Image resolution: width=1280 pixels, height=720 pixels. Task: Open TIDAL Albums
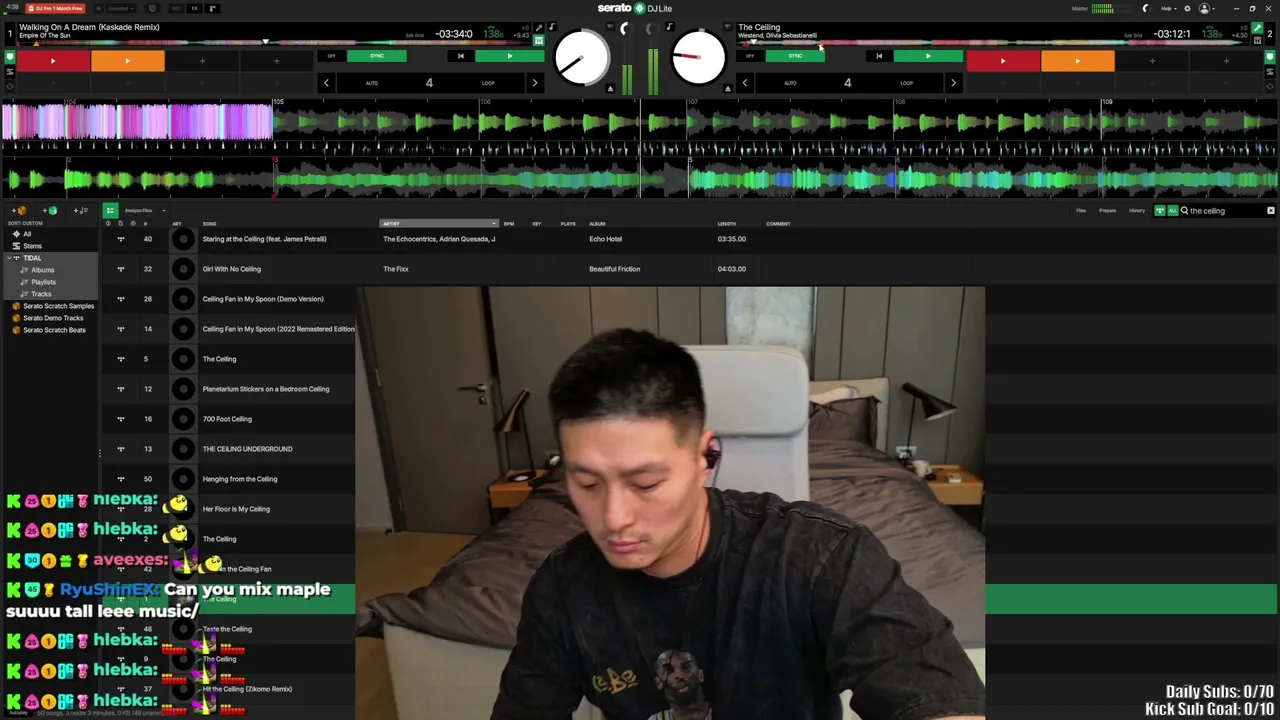[42, 270]
